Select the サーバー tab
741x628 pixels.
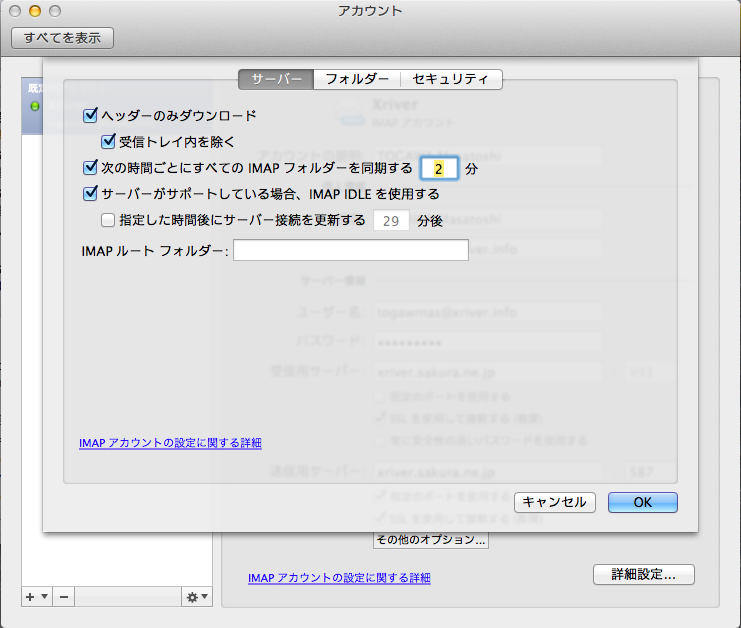(276, 79)
